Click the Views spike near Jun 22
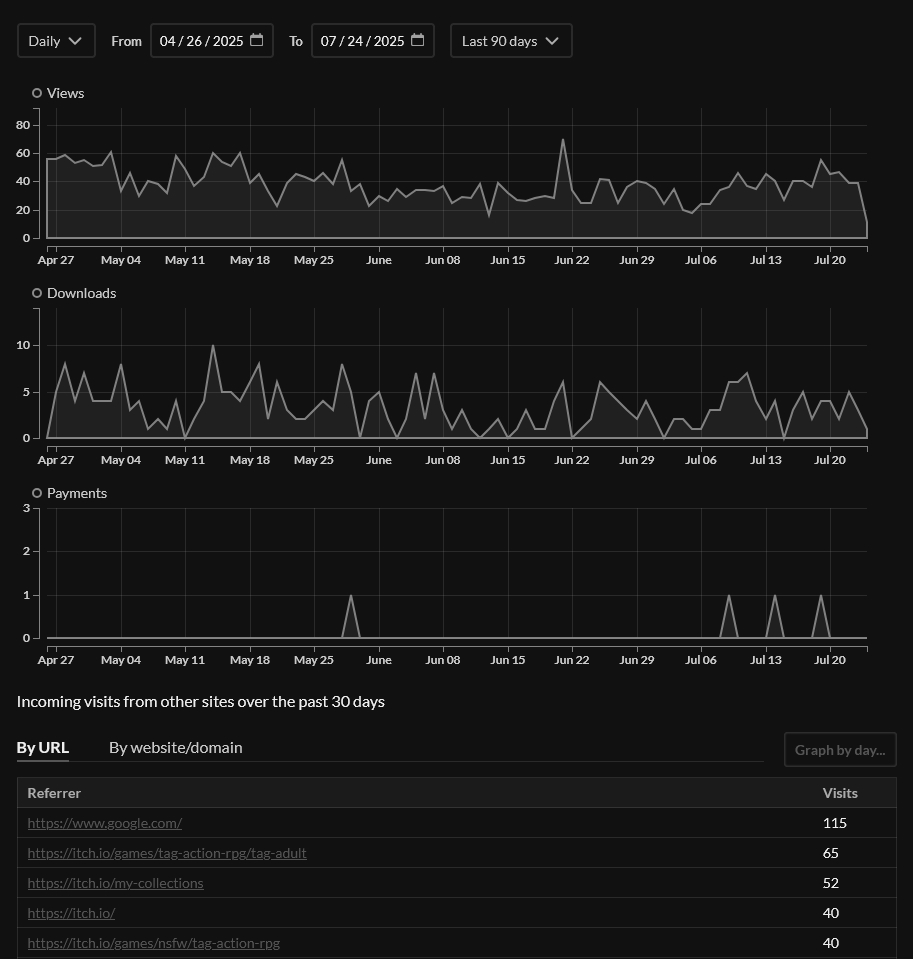This screenshot has width=913, height=959. point(563,140)
